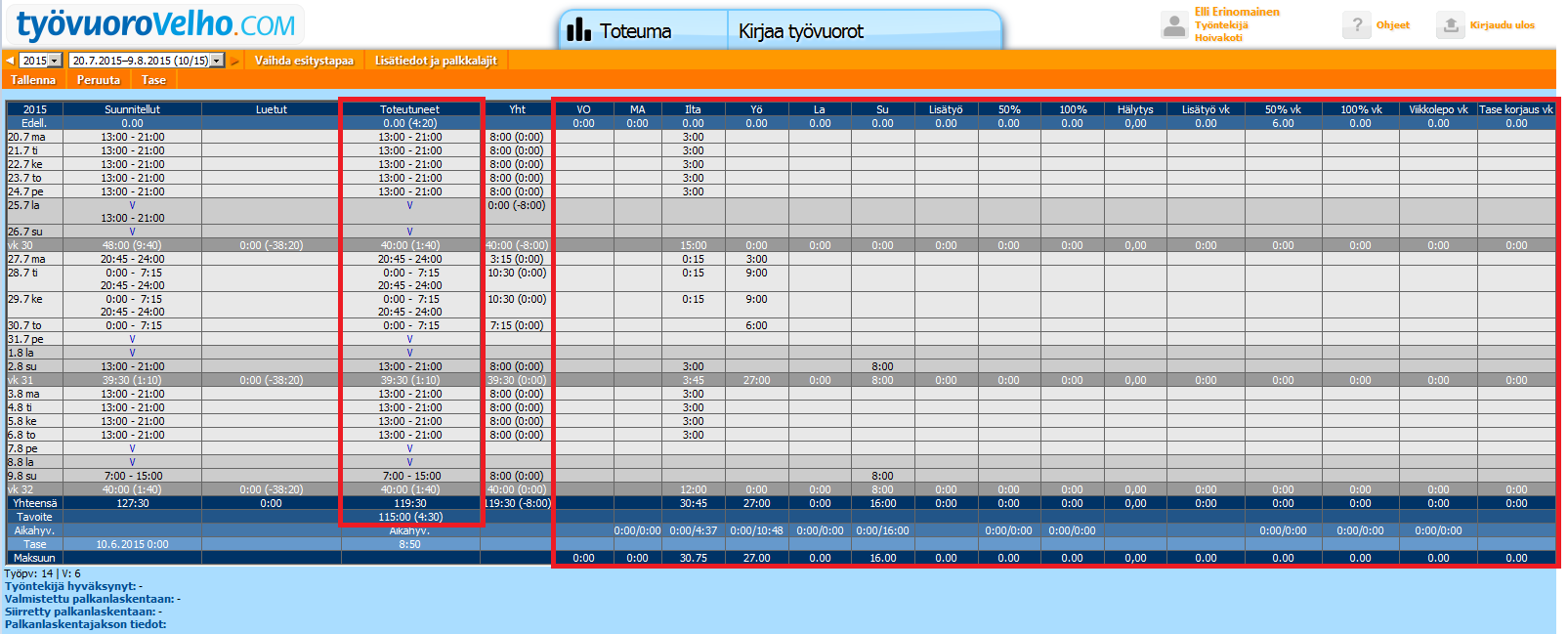This screenshot has height=634, width=1568.
Task: Click the 48:00 (9:40) planned total cell
Action: pos(132,245)
